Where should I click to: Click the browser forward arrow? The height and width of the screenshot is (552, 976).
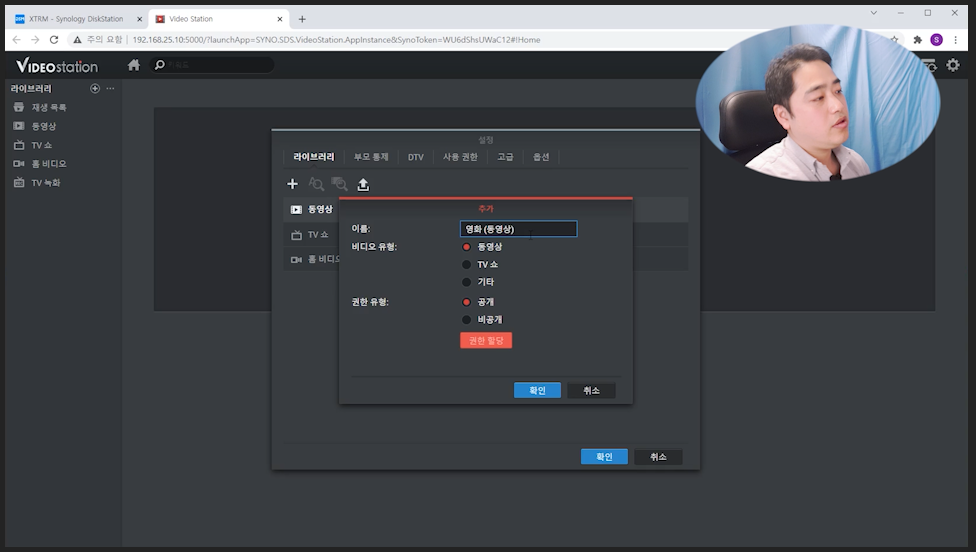point(35,40)
